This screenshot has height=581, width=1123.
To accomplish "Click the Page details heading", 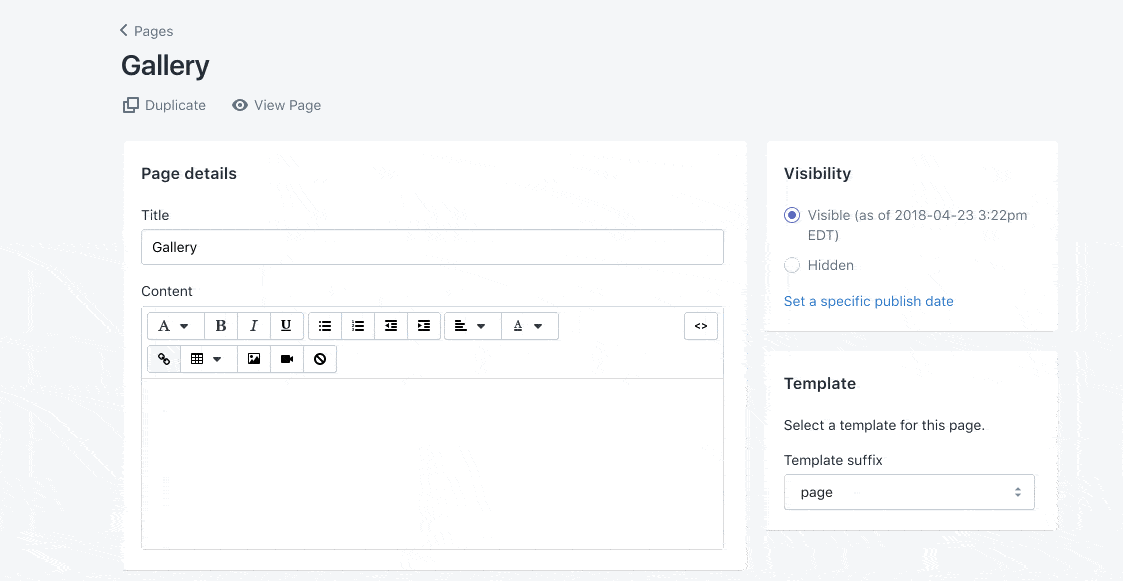I will 189,173.
